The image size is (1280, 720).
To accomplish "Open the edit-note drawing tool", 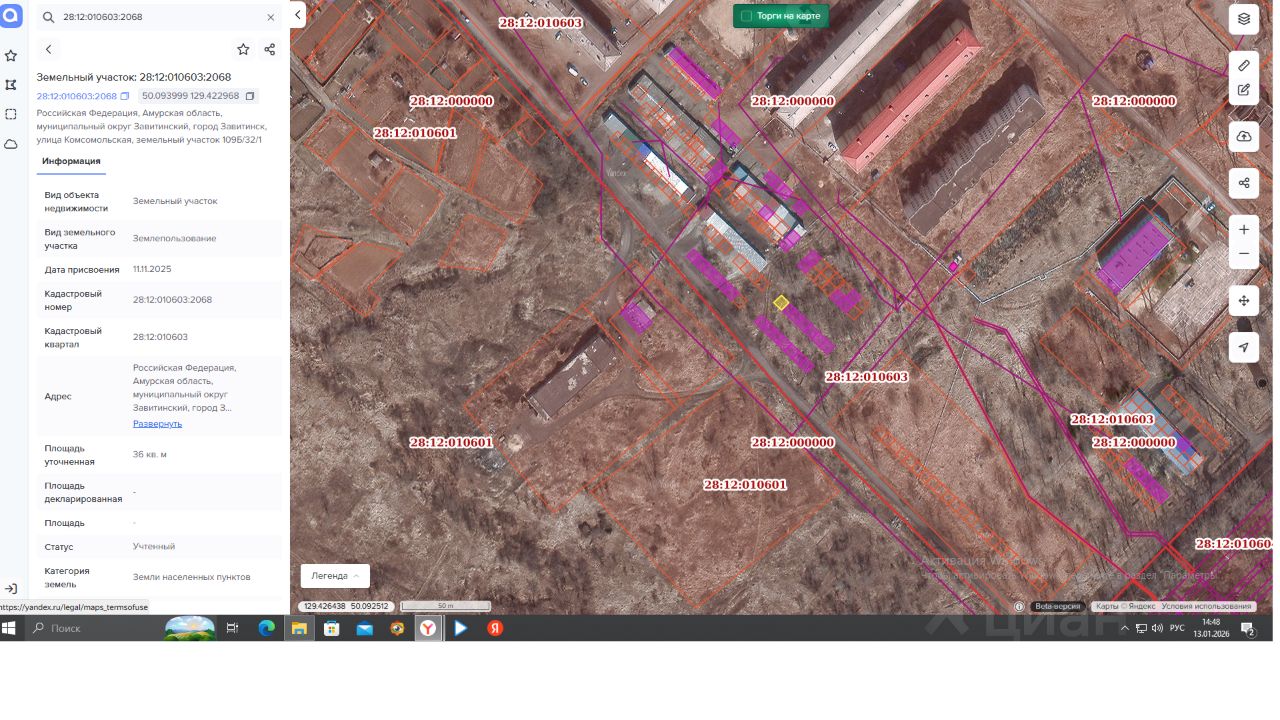I will point(1244,90).
